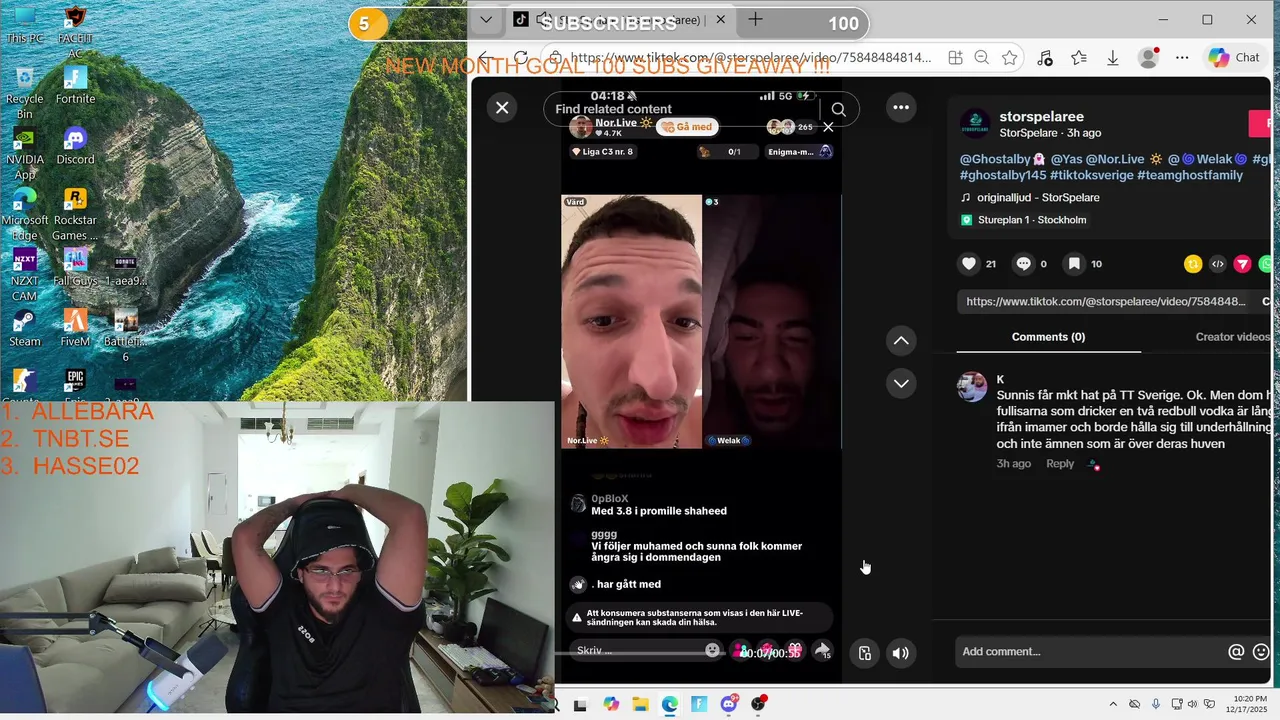The height and width of the screenshot is (720, 1280).
Task: Click the Find related content search field
Action: [684, 109]
